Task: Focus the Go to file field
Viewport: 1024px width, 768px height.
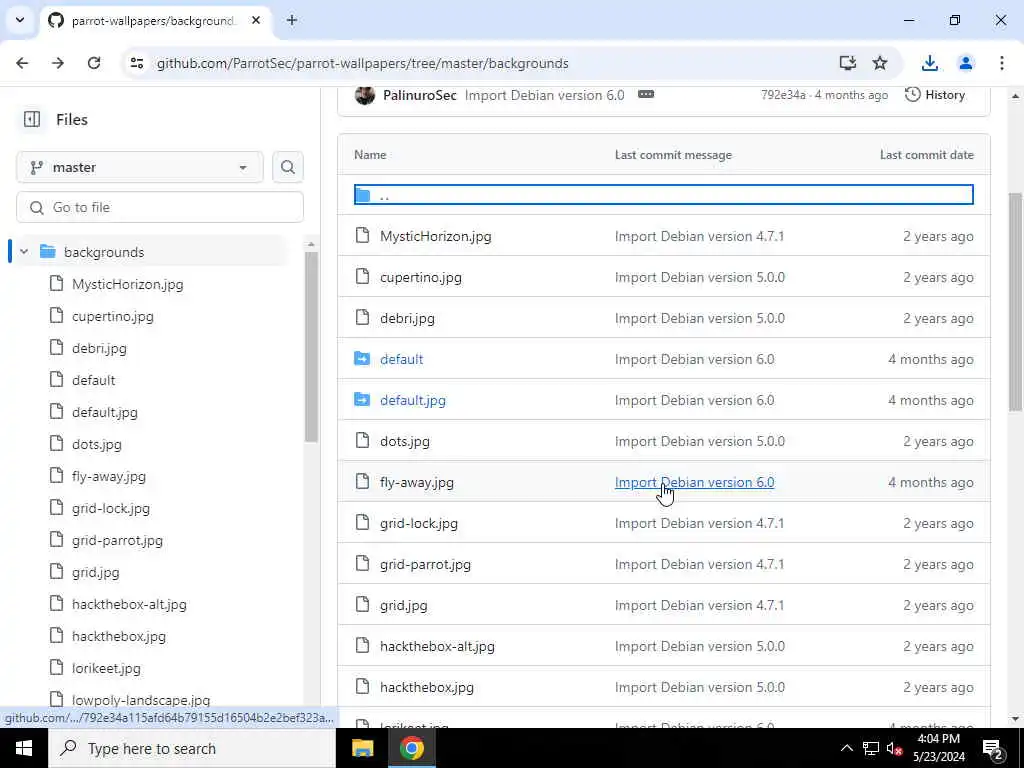Action: coord(160,207)
